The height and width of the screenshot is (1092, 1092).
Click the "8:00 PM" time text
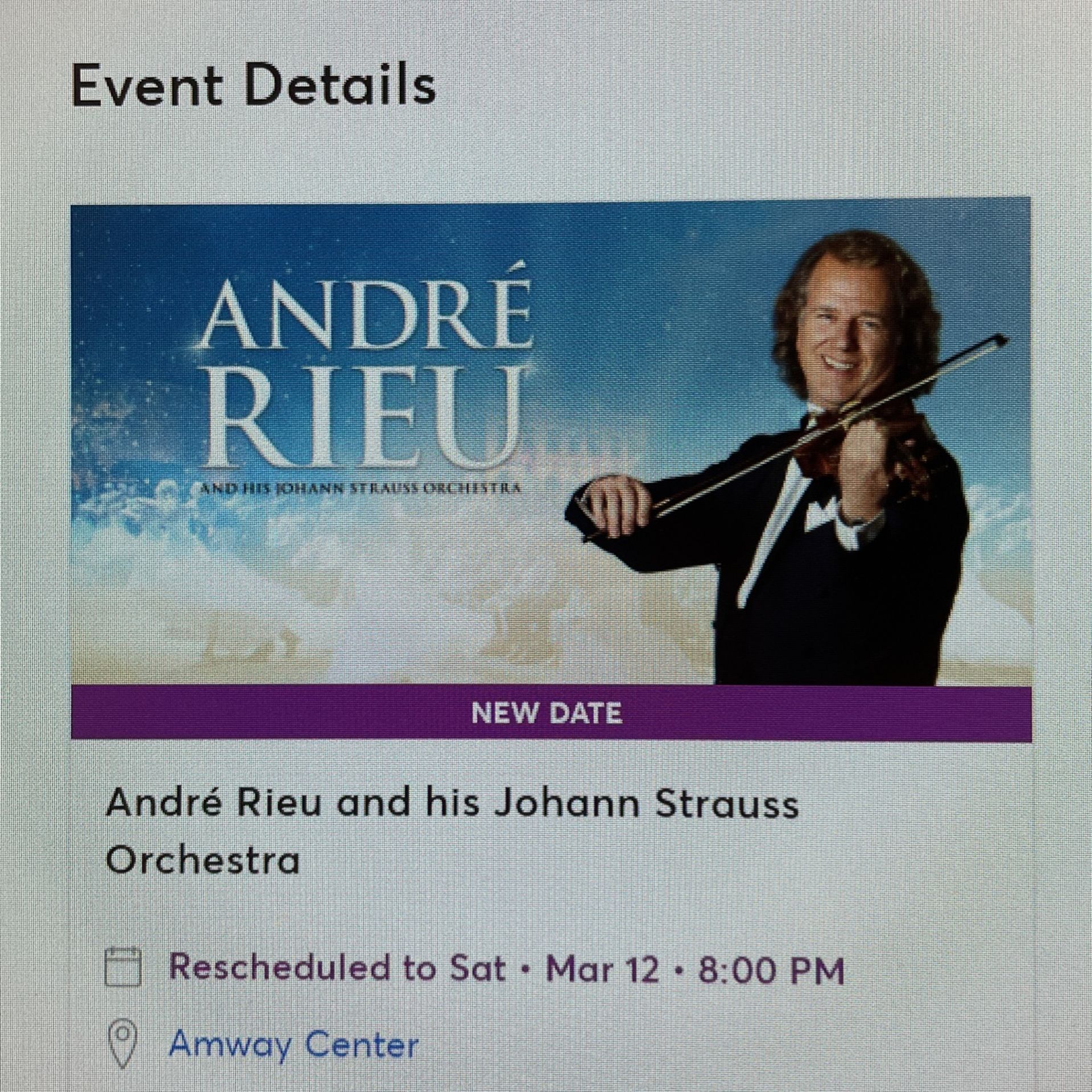(x=771, y=967)
